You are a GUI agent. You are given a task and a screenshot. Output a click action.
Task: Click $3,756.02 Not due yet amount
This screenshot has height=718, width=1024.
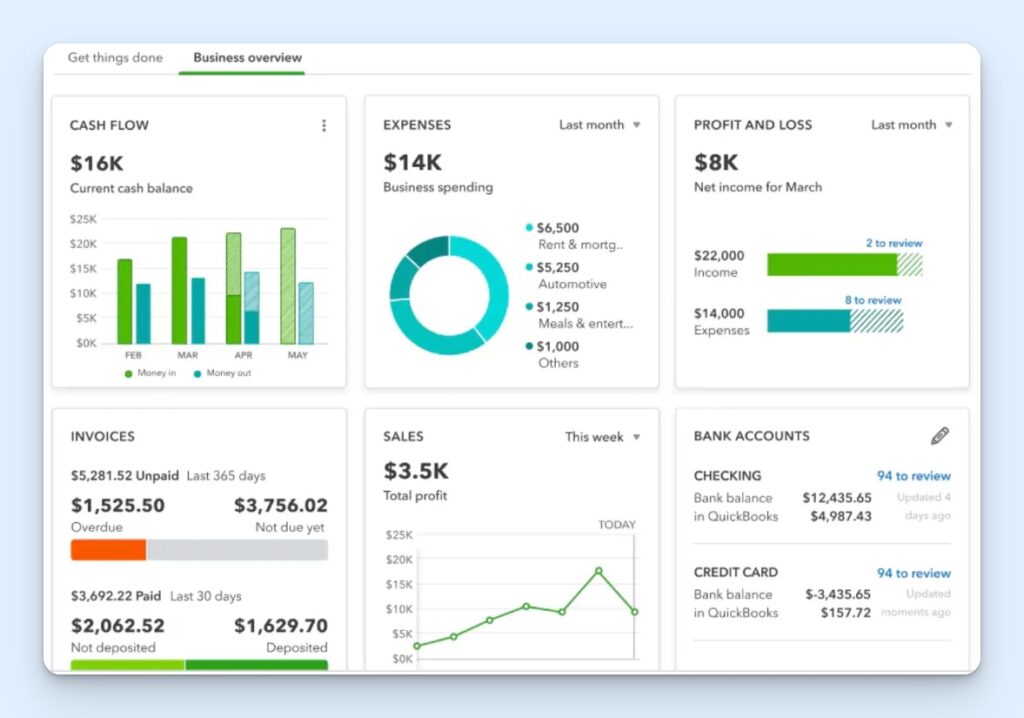(x=281, y=505)
